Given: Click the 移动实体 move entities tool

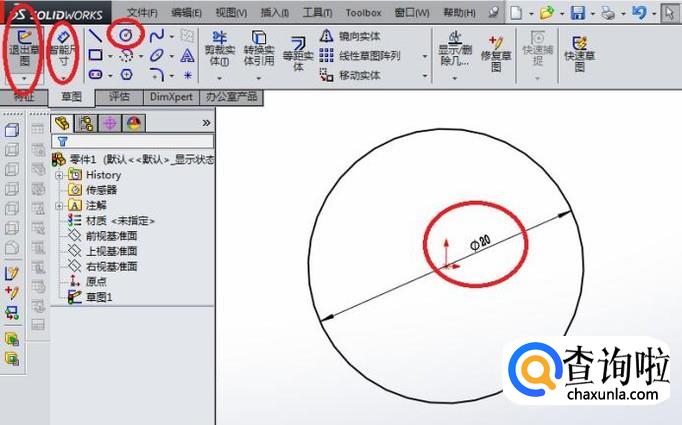Looking at the screenshot, I should [350, 75].
